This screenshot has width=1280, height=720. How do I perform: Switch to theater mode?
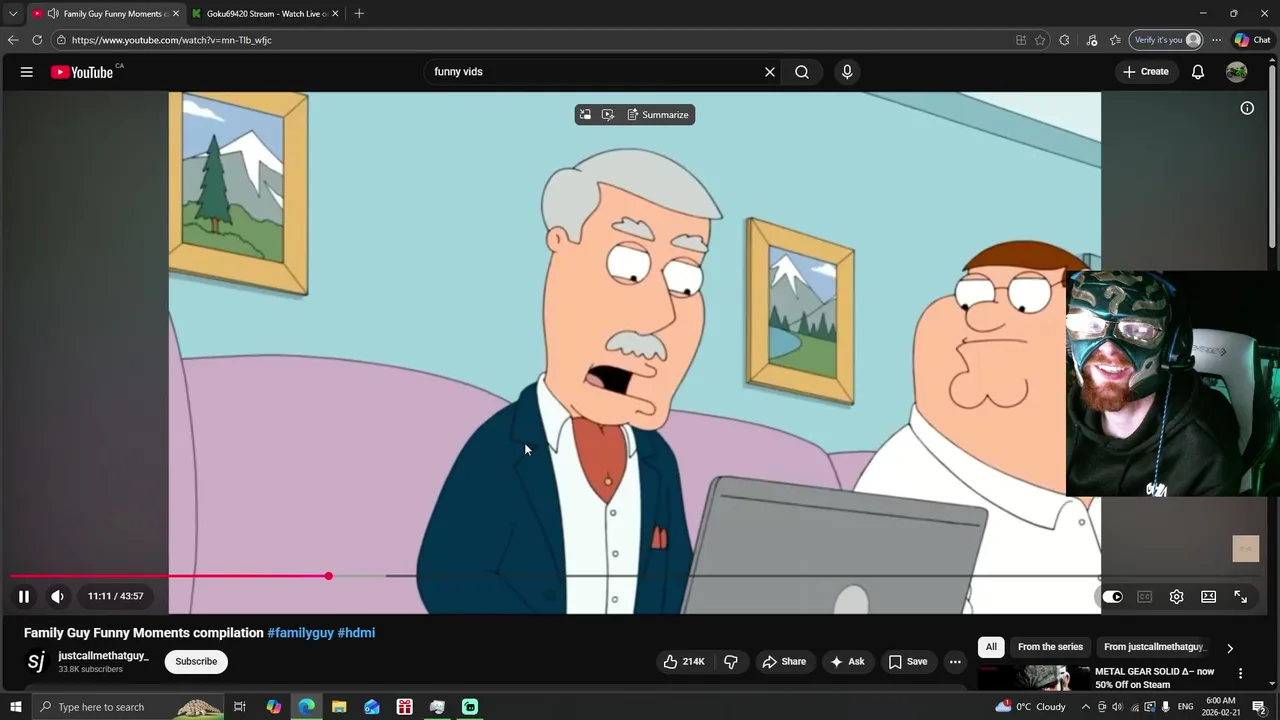click(1209, 597)
